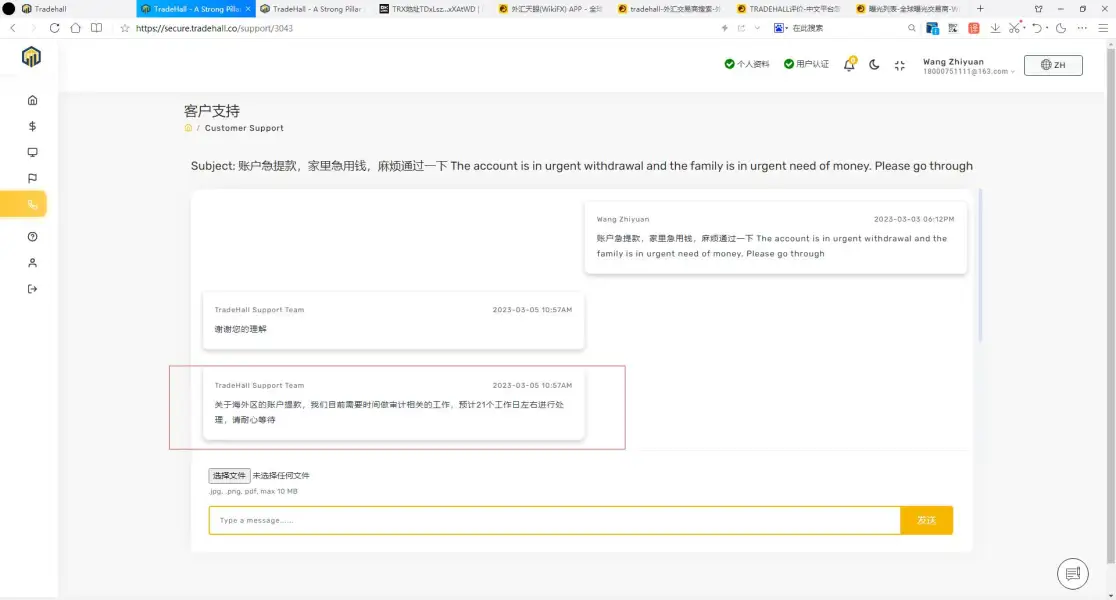The height and width of the screenshot is (600, 1116).
Task: Click the 客户支持 page title
Action: (212, 111)
